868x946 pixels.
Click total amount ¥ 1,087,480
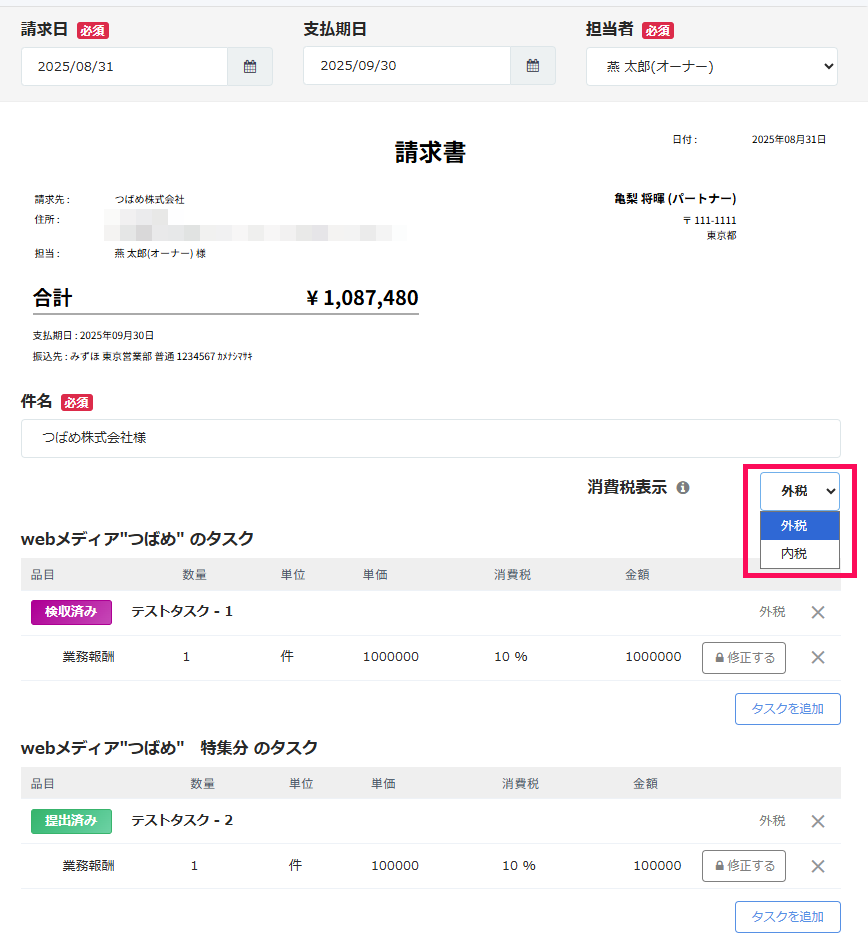point(362,298)
